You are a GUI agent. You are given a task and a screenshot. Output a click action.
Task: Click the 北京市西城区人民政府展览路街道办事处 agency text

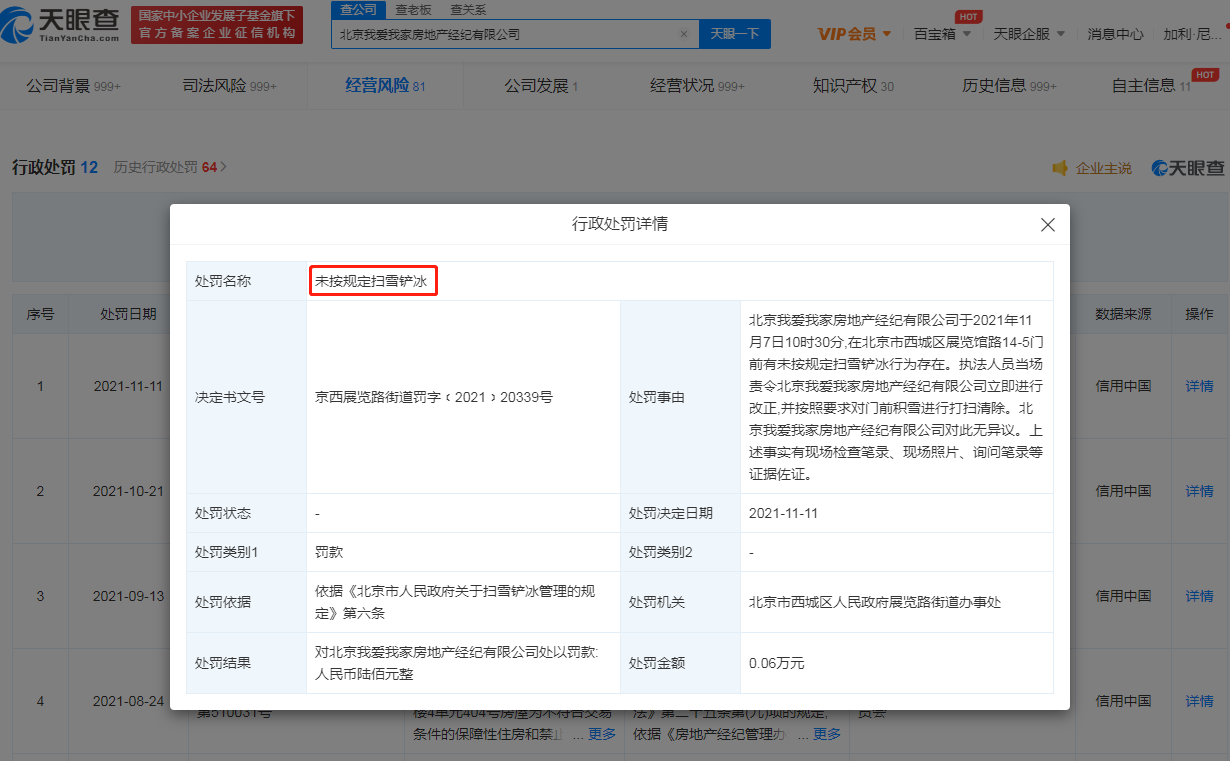click(x=874, y=602)
